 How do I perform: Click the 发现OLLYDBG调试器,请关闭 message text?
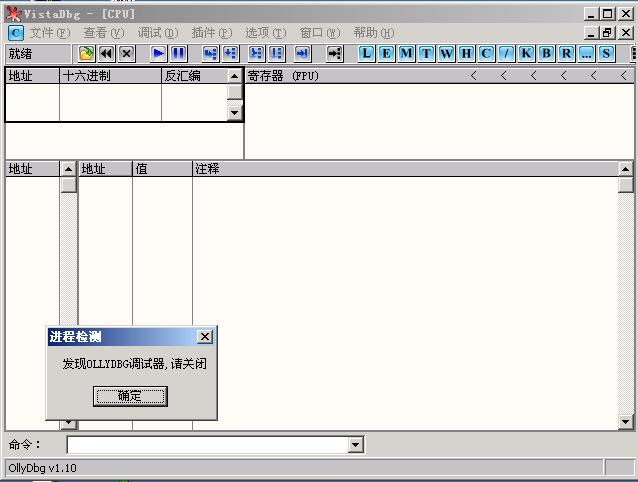pos(134,363)
